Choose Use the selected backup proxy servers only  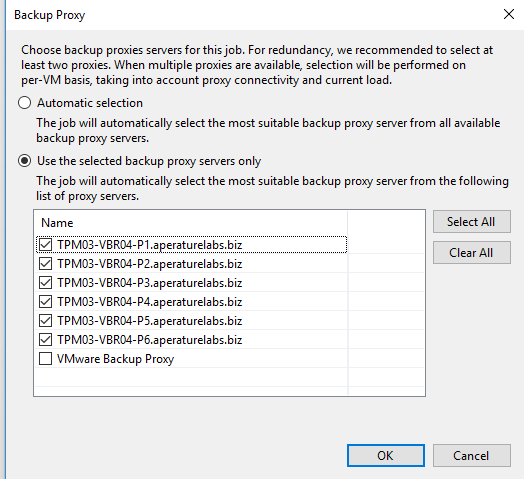click(x=24, y=161)
